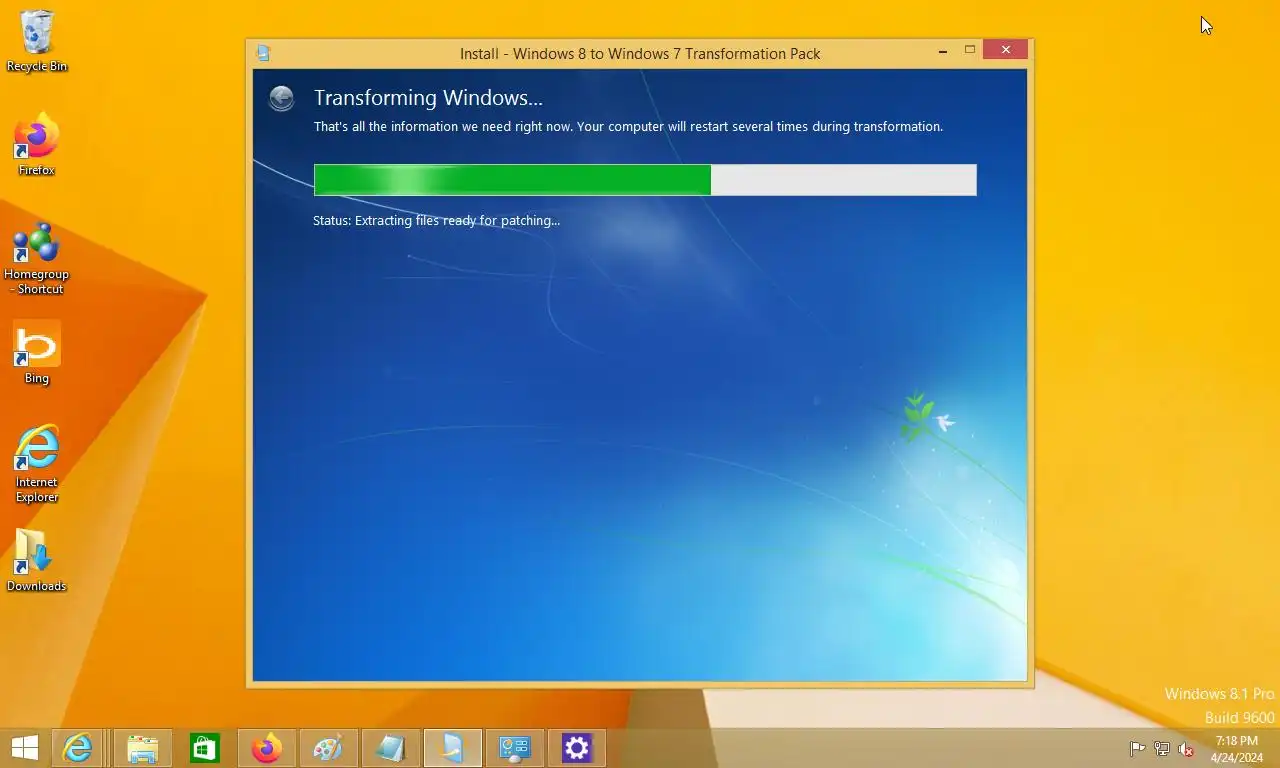This screenshot has height=768, width=1280.
Task: Click 'Status: Extracting files ready for patching...' text
Action: [436, 220]
